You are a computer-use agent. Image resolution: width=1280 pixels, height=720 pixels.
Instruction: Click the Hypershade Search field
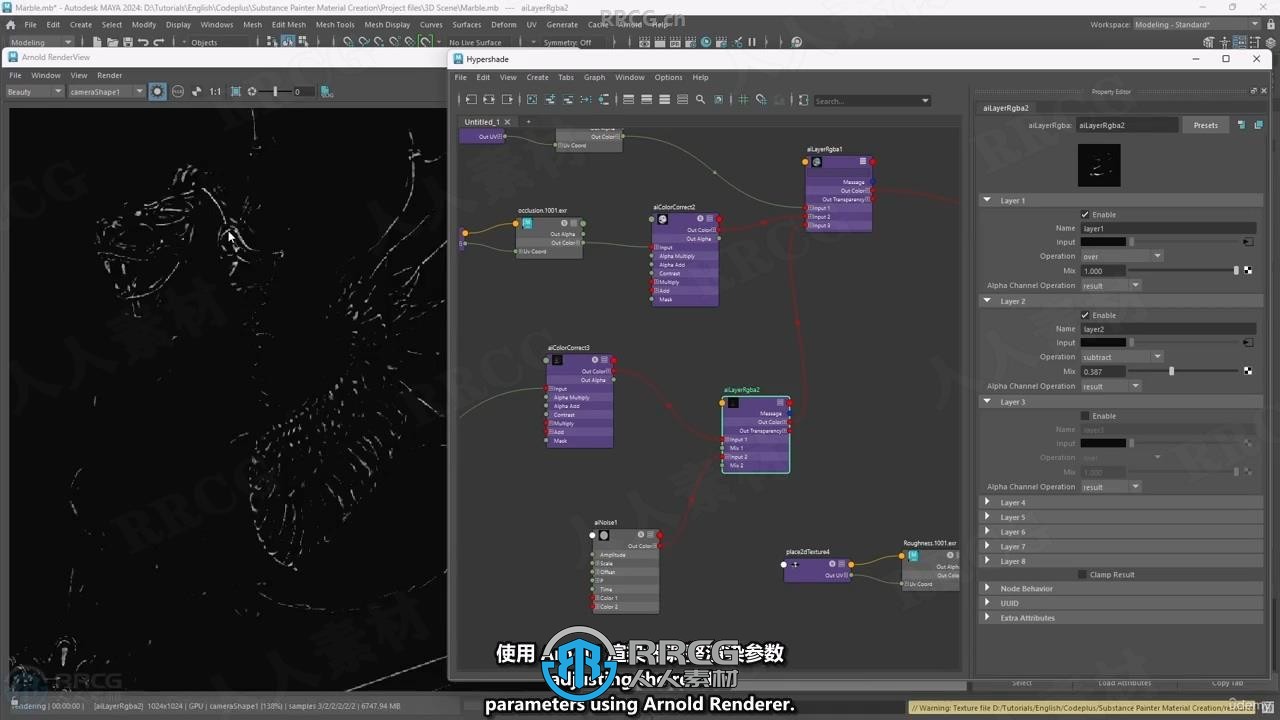pos(873,100)
